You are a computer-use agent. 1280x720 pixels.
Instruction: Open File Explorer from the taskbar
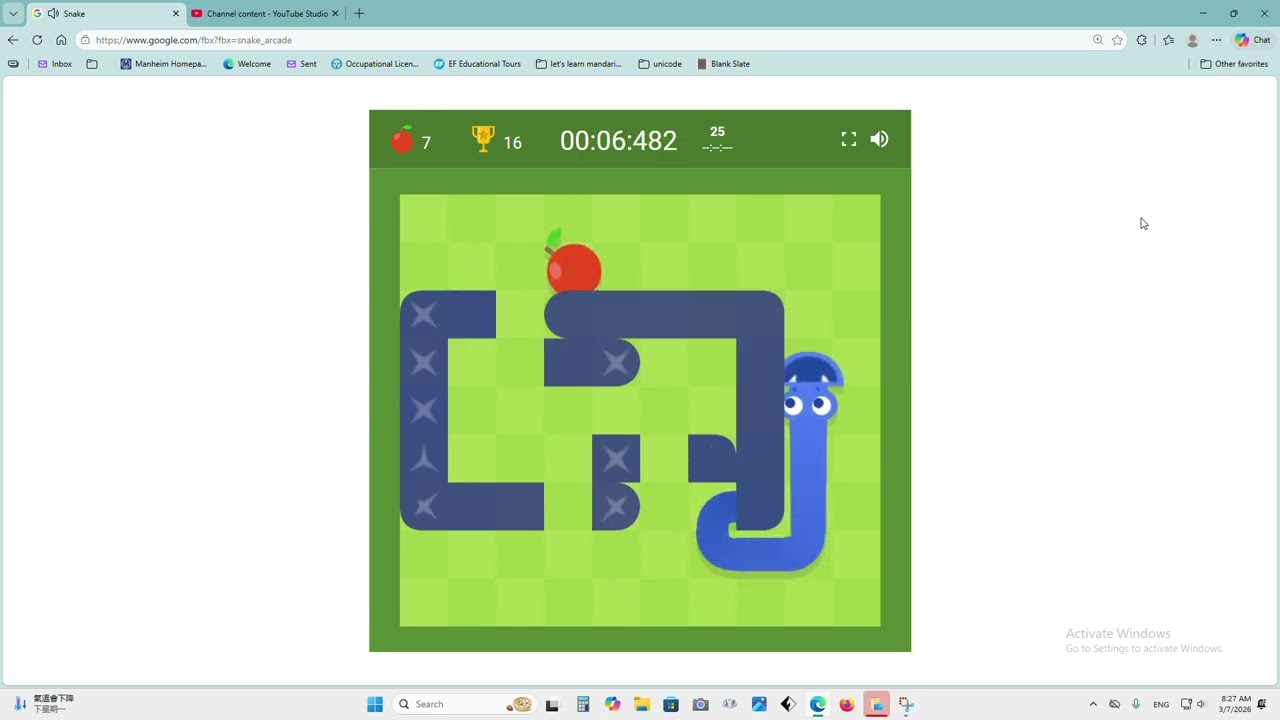[641, 704]
